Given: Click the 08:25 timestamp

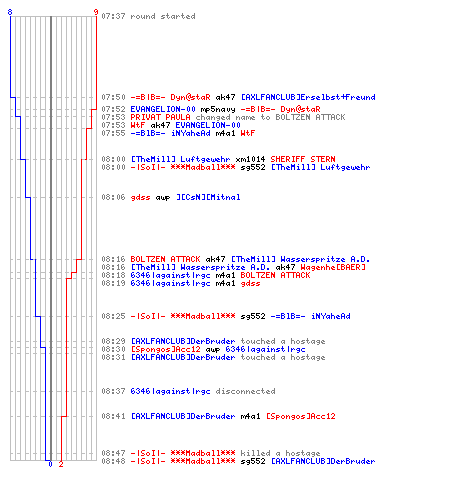Looking at the screenshot, I should [113, 316].
